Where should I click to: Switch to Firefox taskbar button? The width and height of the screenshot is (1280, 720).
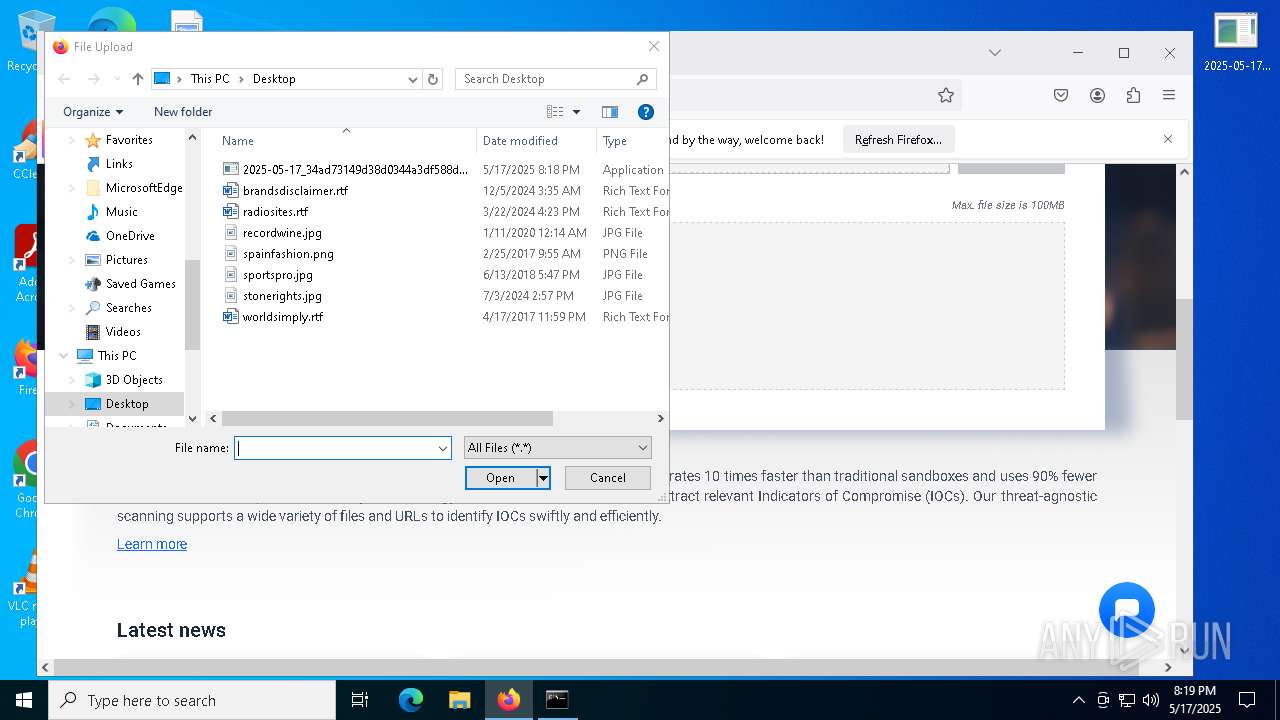pyautogui.click(x=509, y=700)
